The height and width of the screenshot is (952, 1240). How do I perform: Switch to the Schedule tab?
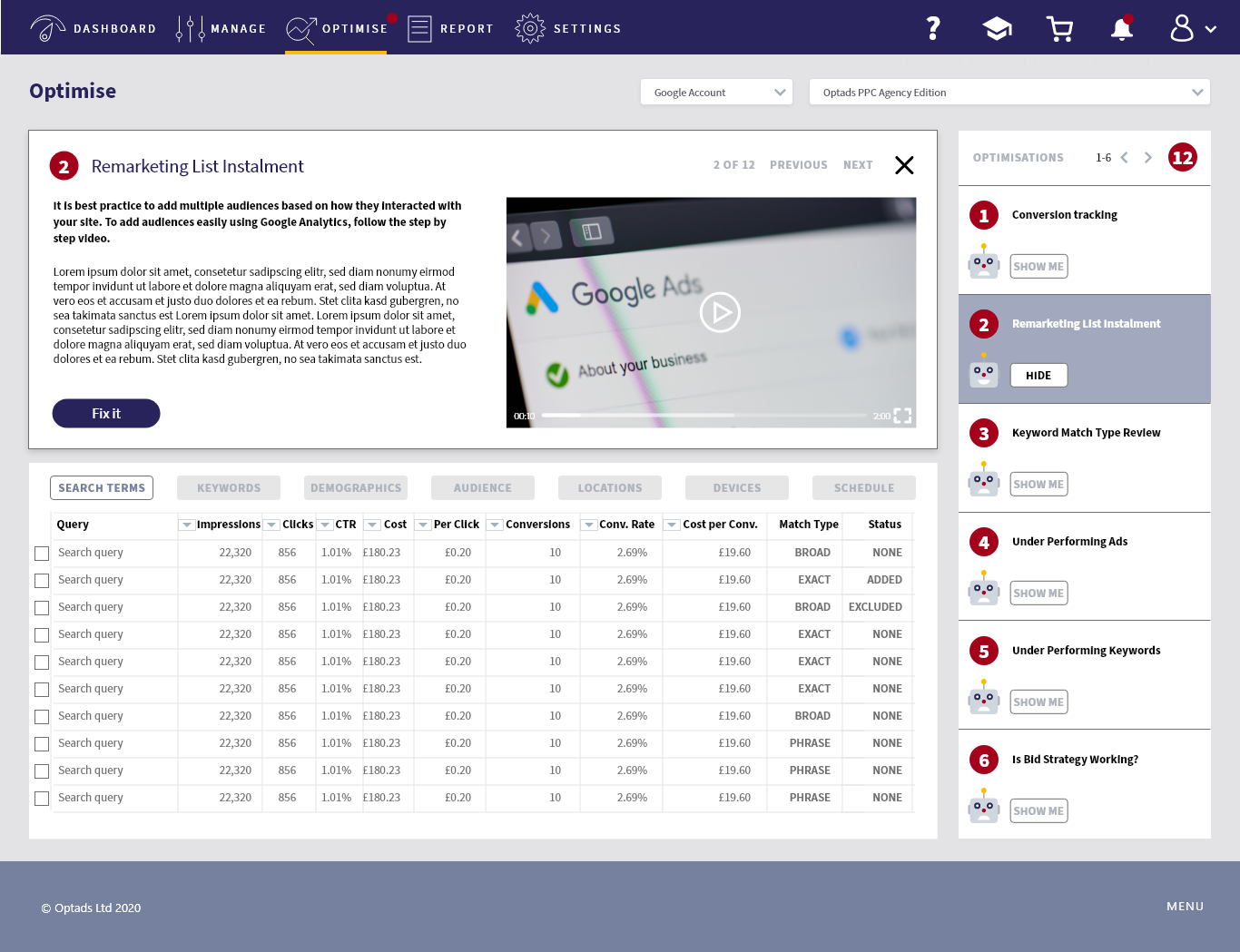pos(864,487)
